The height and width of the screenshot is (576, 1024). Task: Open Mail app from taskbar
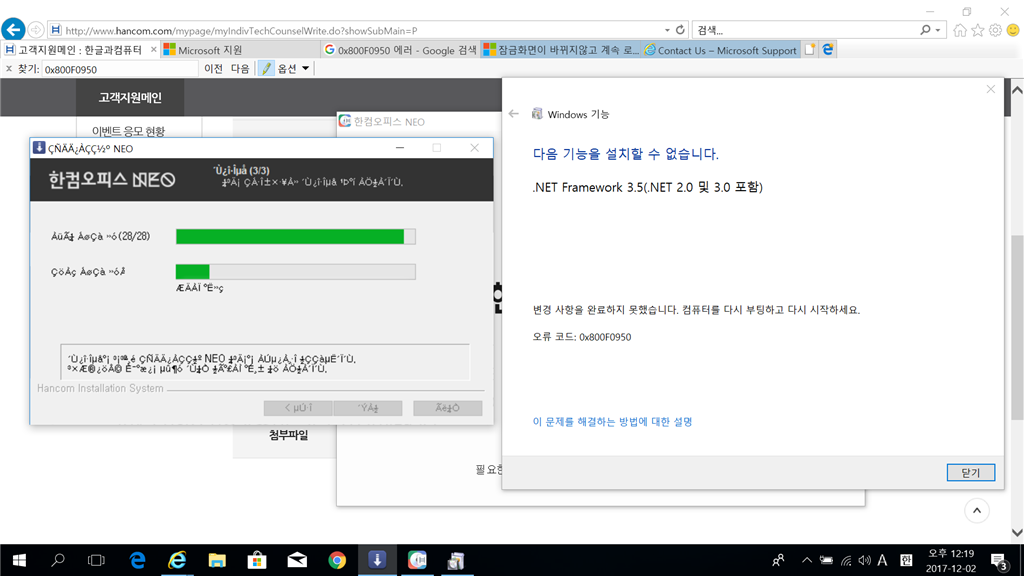click(297, 560)
